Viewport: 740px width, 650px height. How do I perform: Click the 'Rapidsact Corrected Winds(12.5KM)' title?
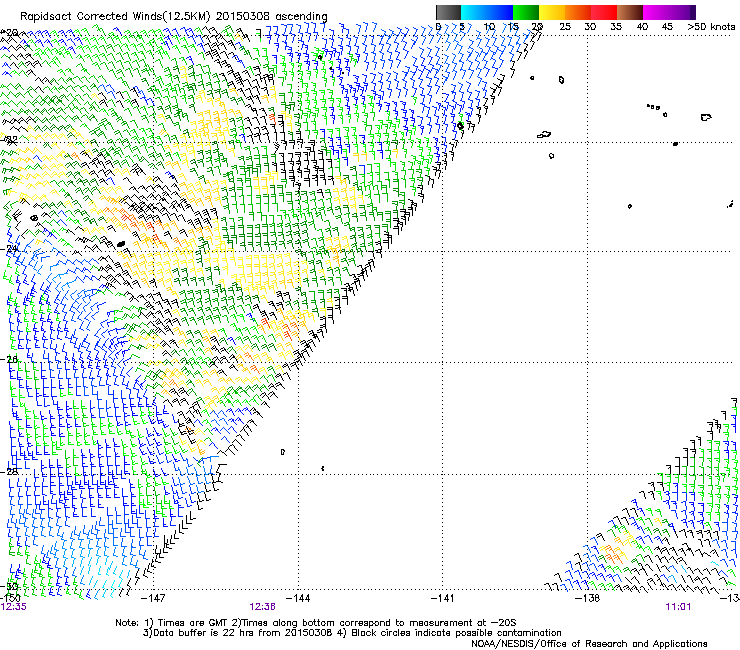click(115, 16)
